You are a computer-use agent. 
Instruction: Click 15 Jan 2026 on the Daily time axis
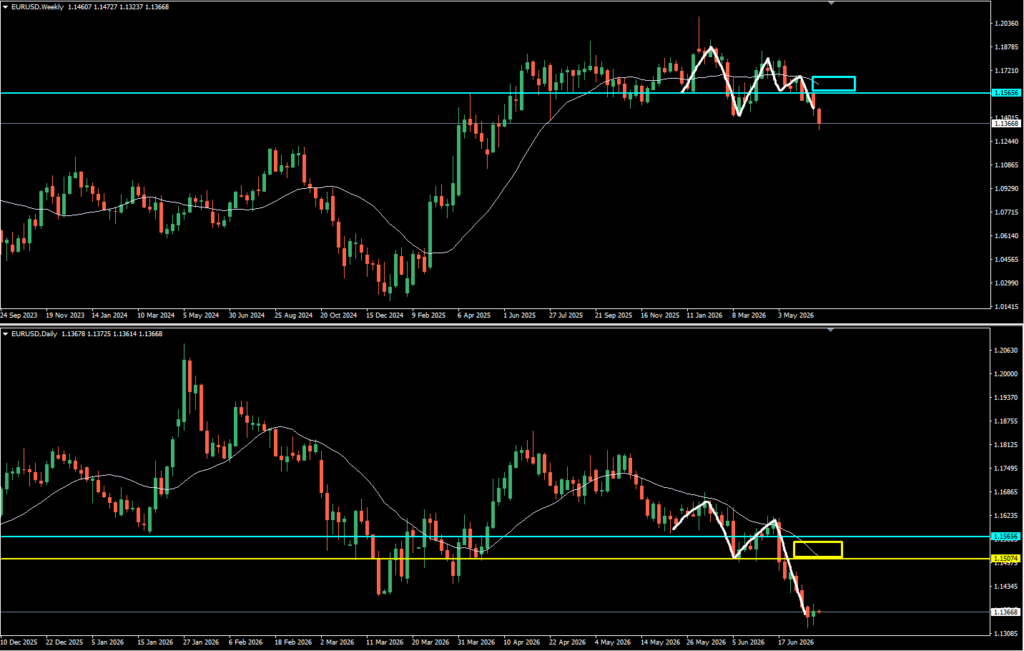click(x=155, y=642)
